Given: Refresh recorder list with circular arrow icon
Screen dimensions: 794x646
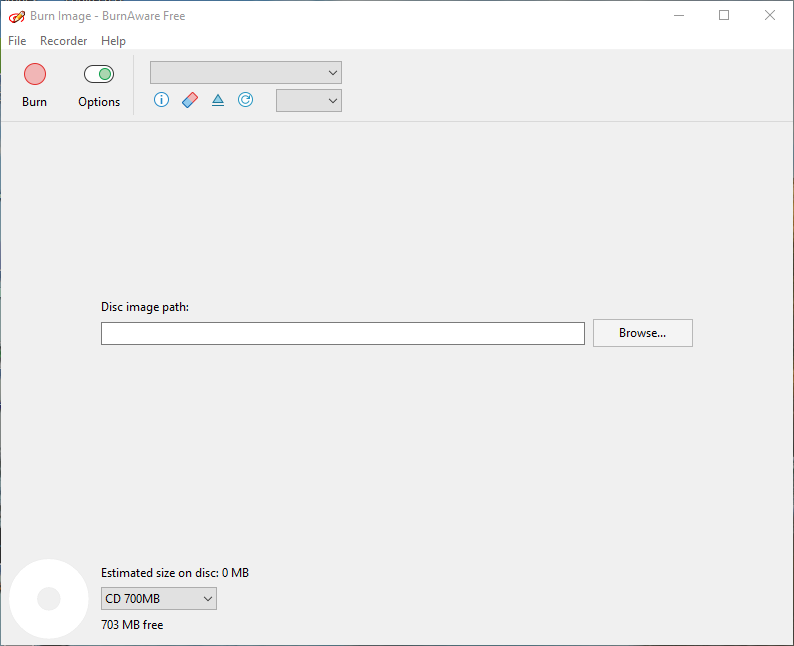Looking at the screenshot, I should tap(246, 100).
